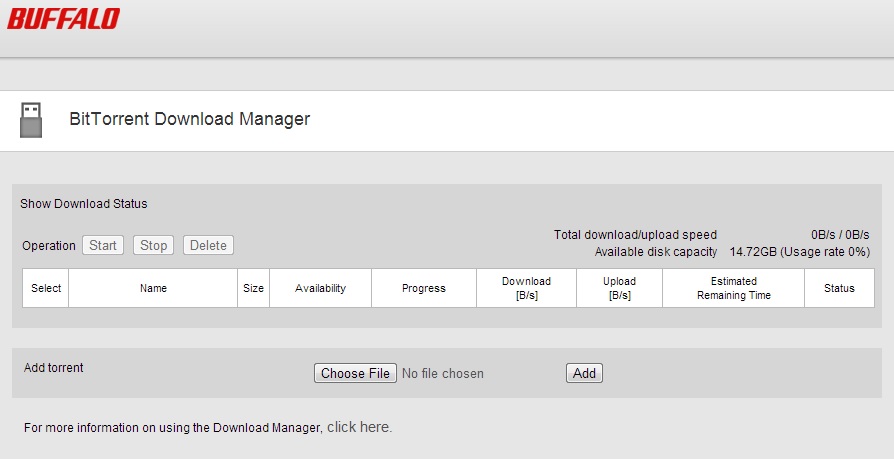Open the Choose File dialog

355,373
